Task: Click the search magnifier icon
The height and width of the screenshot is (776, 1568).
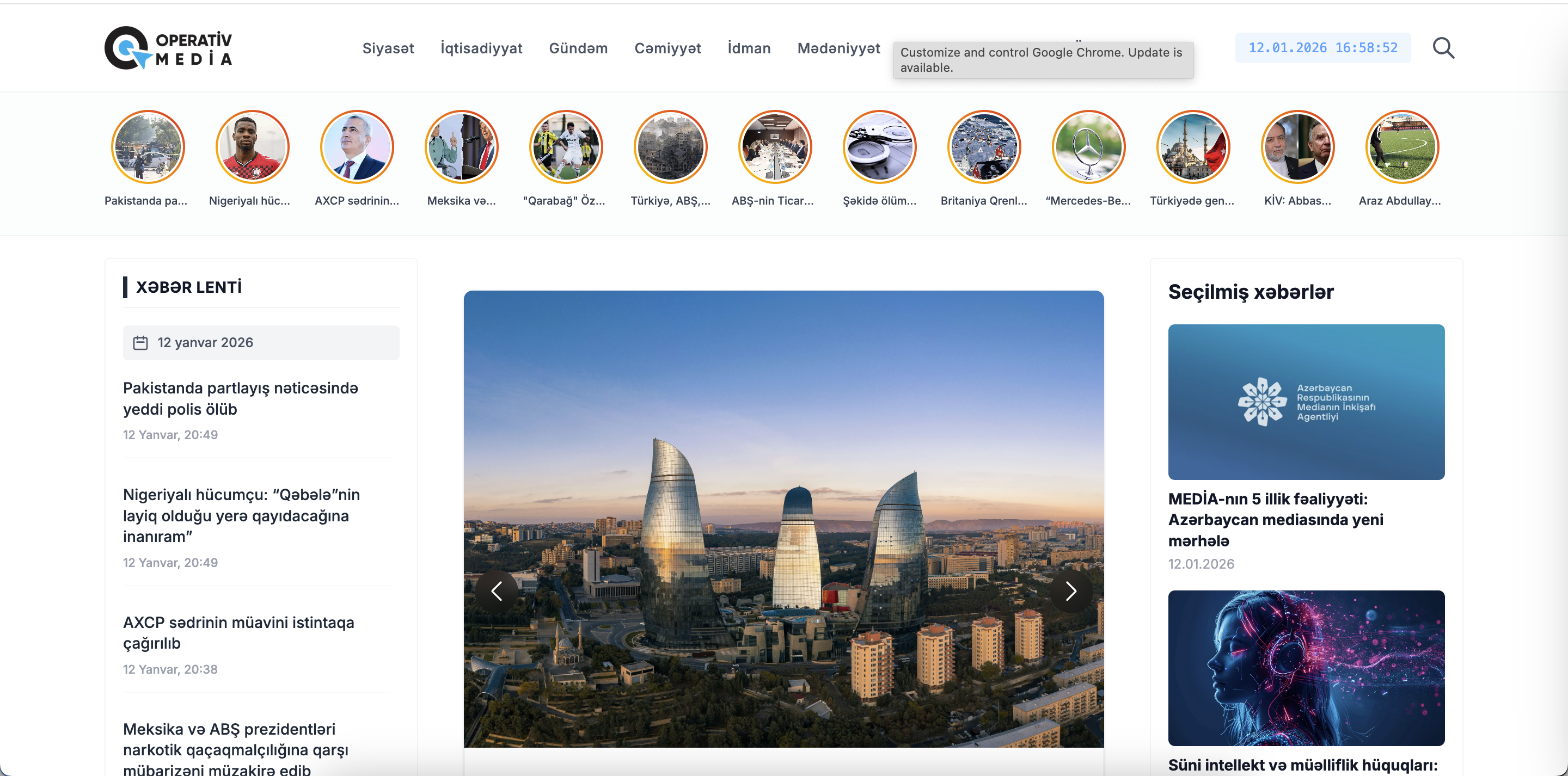Action: click(x=1443, y=47)
